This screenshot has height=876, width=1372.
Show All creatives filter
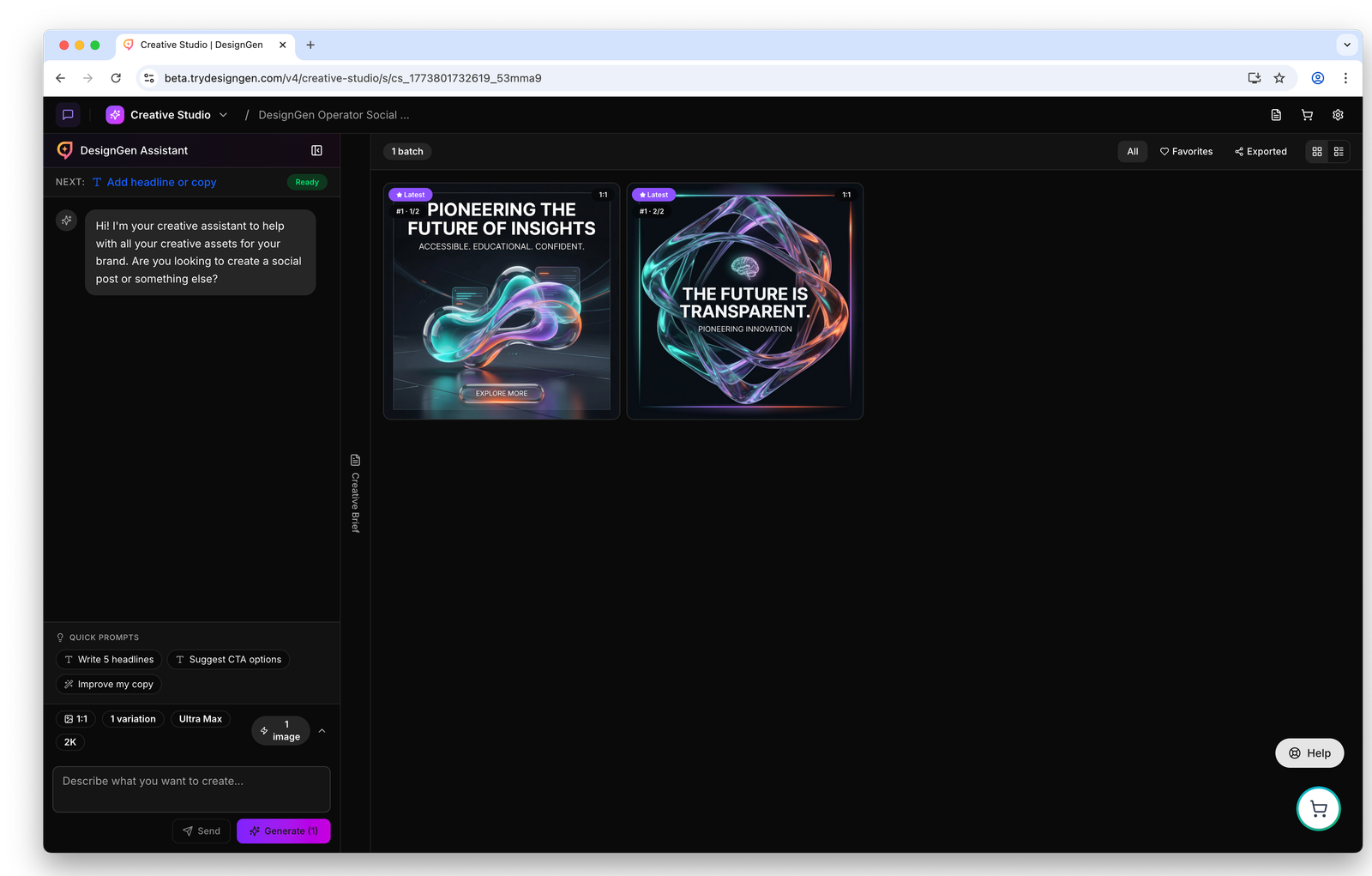pyautogui.click(x=1133, y=152)
